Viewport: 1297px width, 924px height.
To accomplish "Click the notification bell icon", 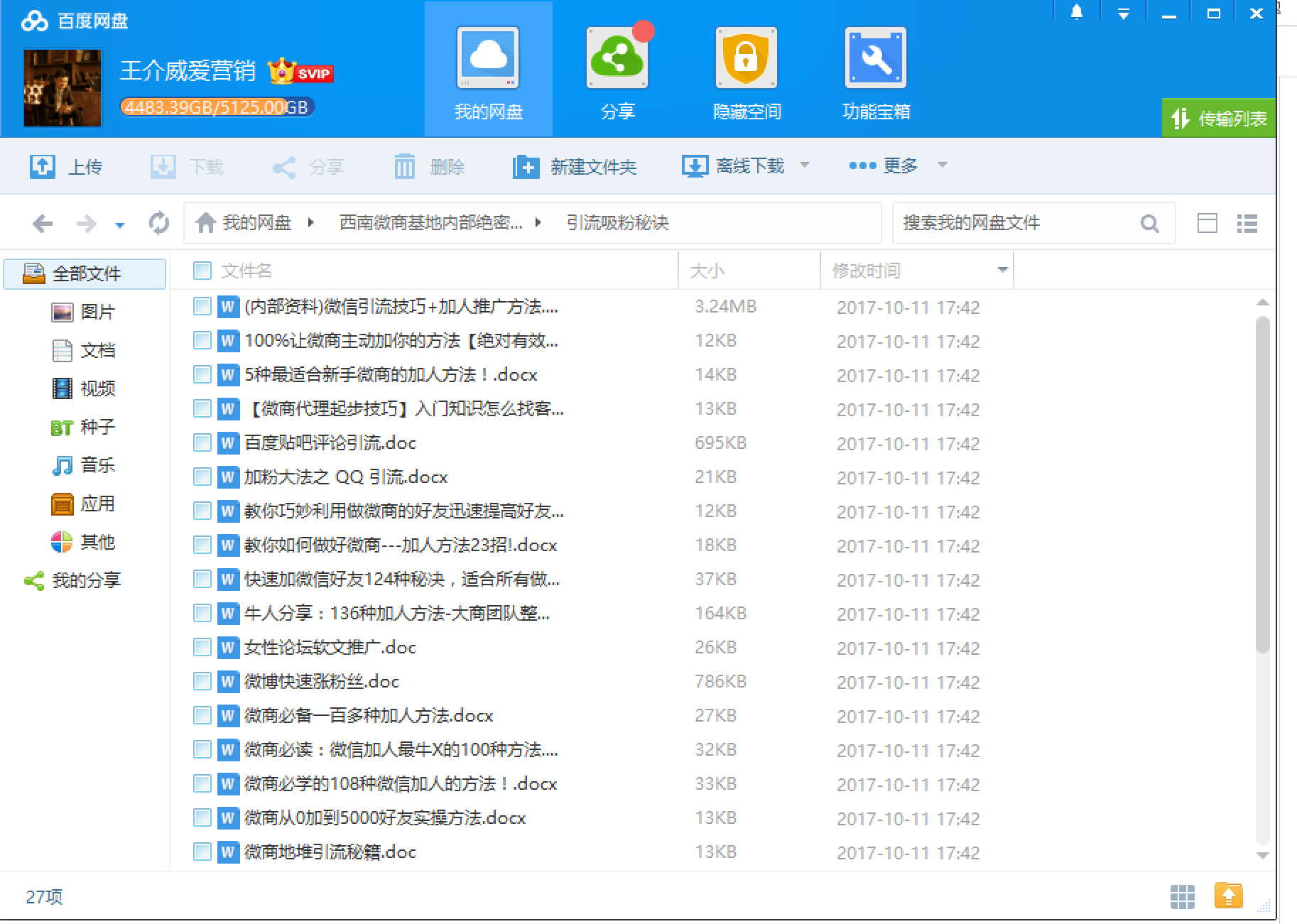I will coord(1077,13).
